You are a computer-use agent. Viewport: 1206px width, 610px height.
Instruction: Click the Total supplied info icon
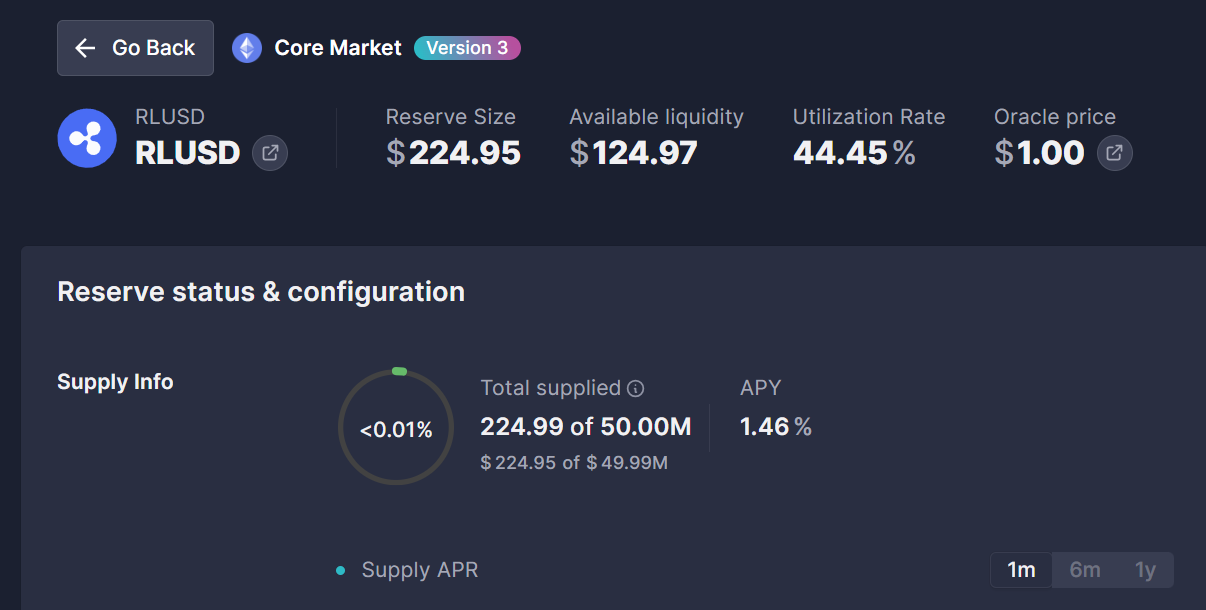[635, 388]
